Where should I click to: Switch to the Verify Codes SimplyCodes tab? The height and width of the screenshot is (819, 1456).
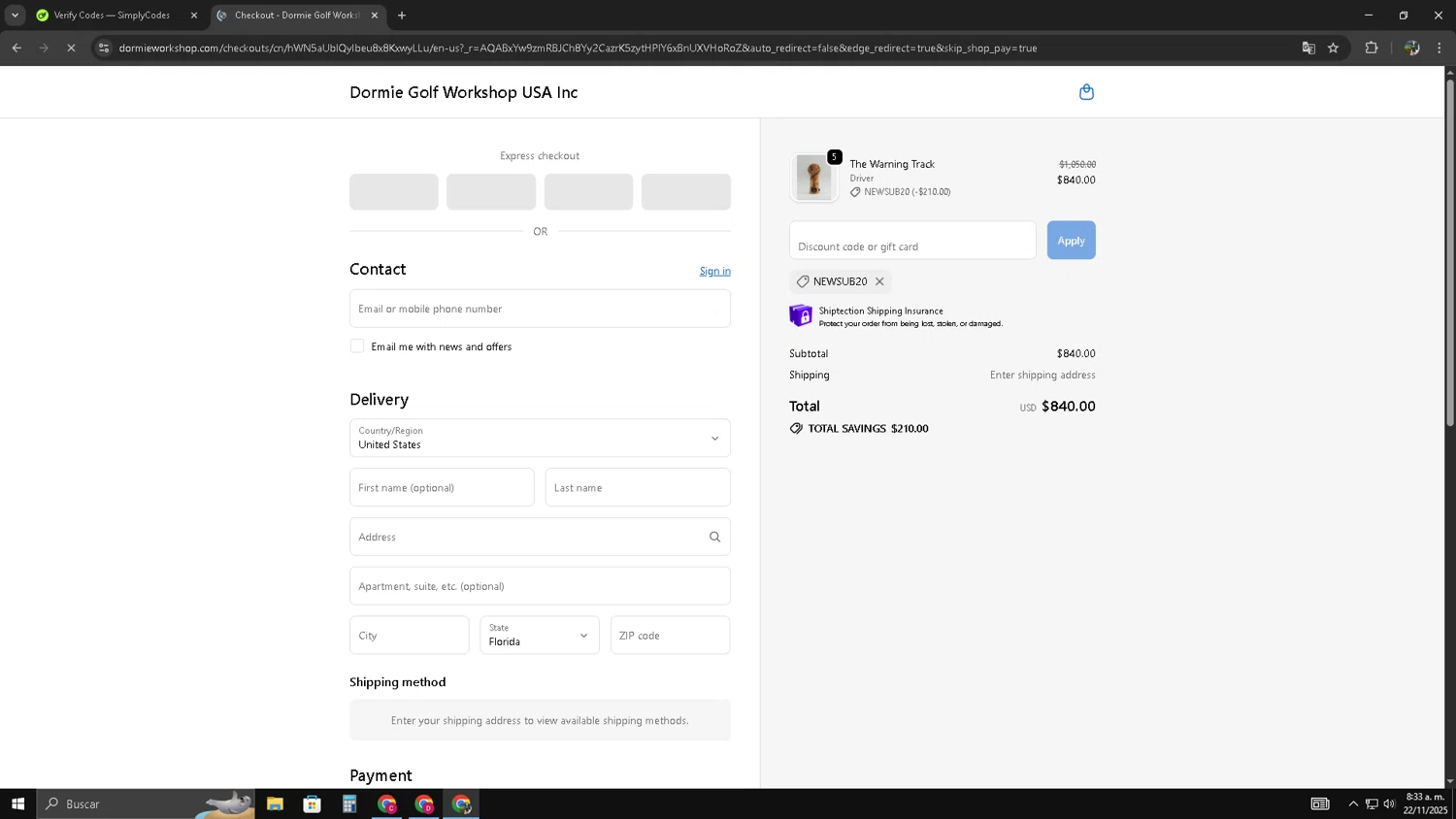pos(112,16)
